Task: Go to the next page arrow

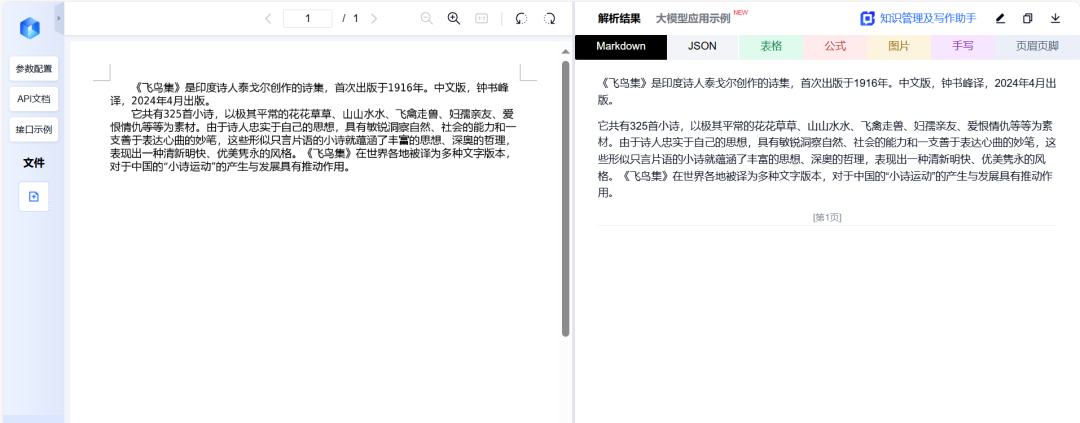Action: (x=374, y=19)
